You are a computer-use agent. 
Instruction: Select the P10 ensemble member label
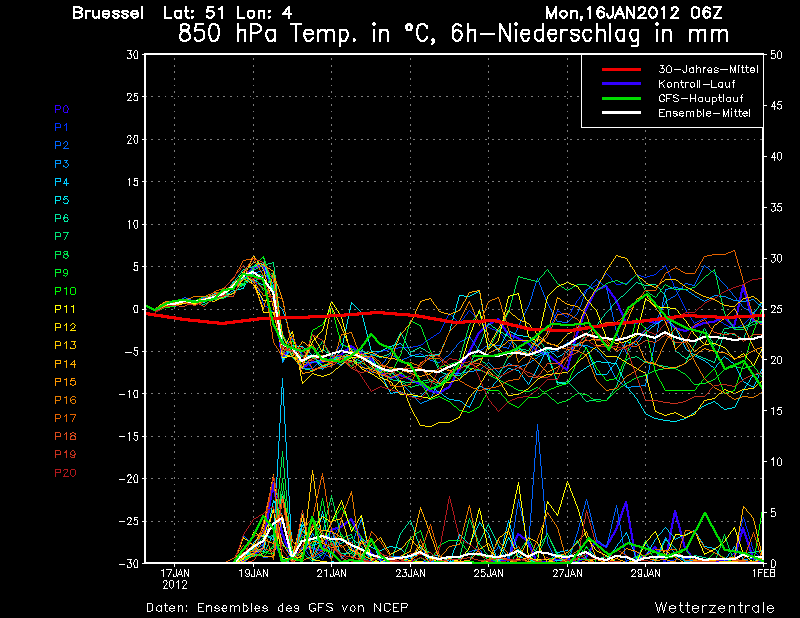(x=65, y=291)
